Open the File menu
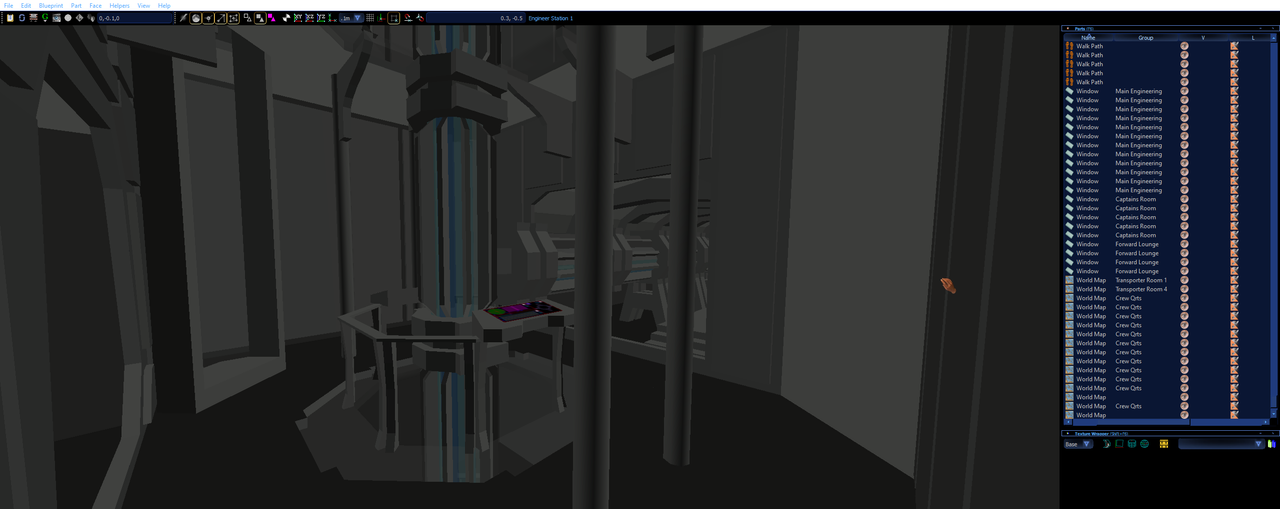Image resolution: width=1280 pixels, height=509 pixels. click(8, 5)
